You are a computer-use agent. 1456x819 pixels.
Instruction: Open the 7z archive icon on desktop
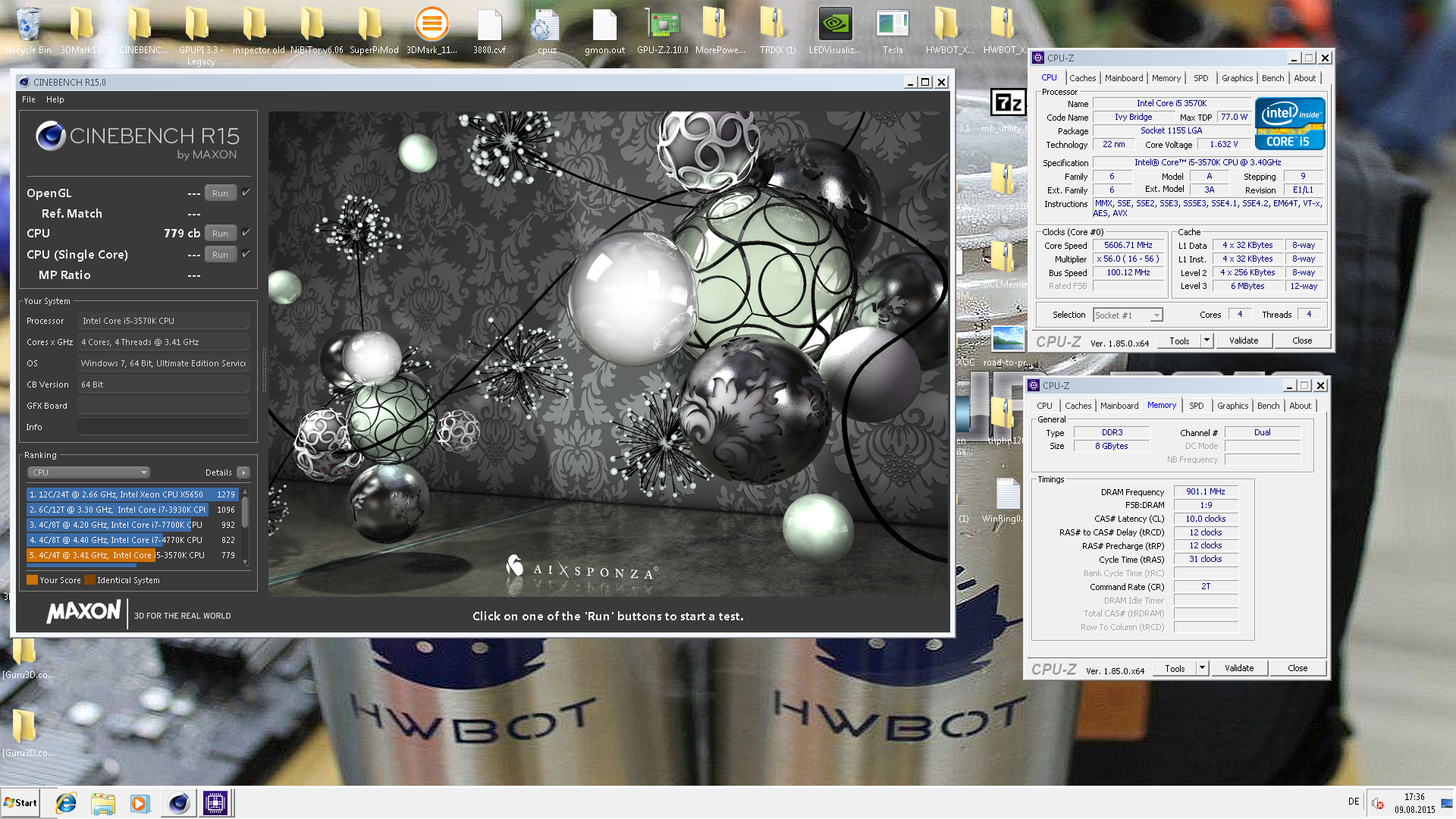1008,102
